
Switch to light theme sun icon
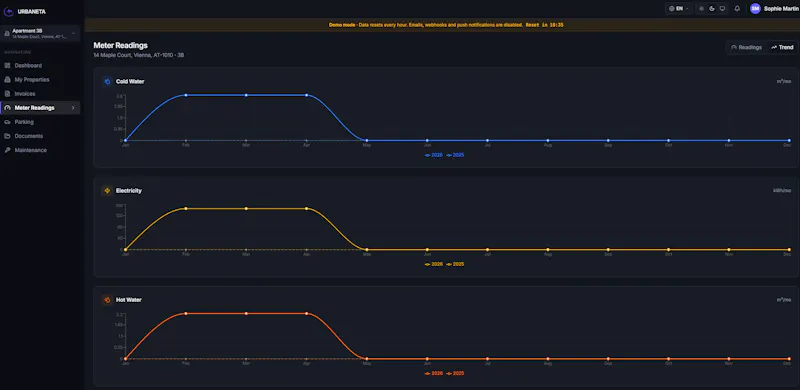click(x=702, y=9)
